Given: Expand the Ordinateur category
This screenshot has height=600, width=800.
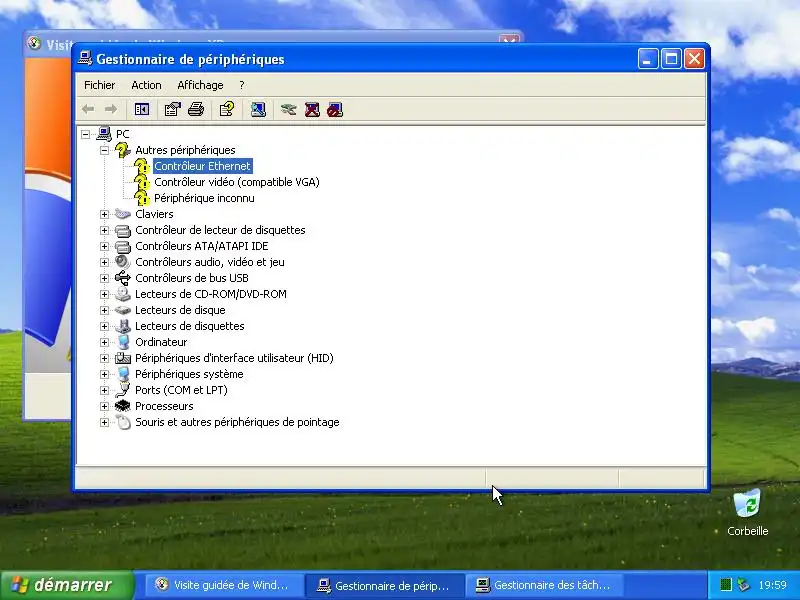Looking at the screenshot, I should pos(105,342).
